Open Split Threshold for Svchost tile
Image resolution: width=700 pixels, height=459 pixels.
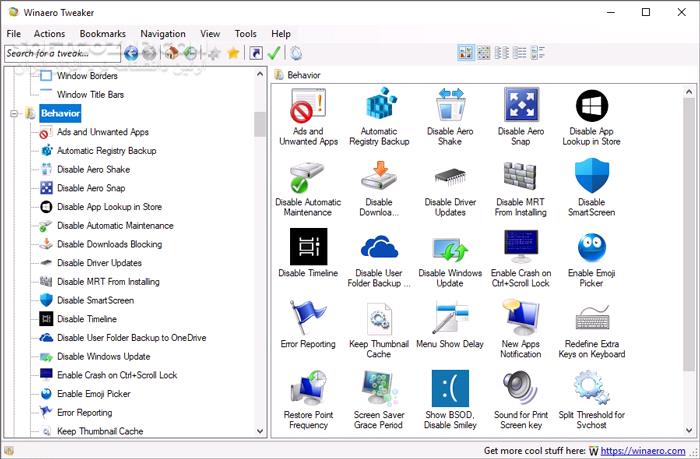(592, 400)
